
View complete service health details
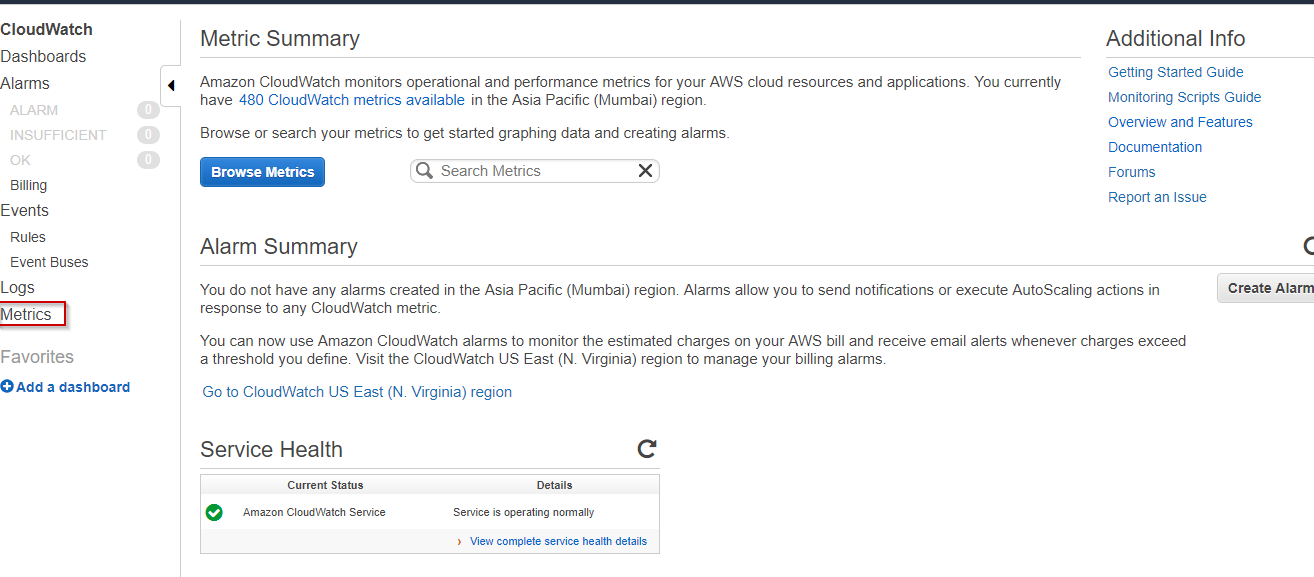tap(558, 541)
